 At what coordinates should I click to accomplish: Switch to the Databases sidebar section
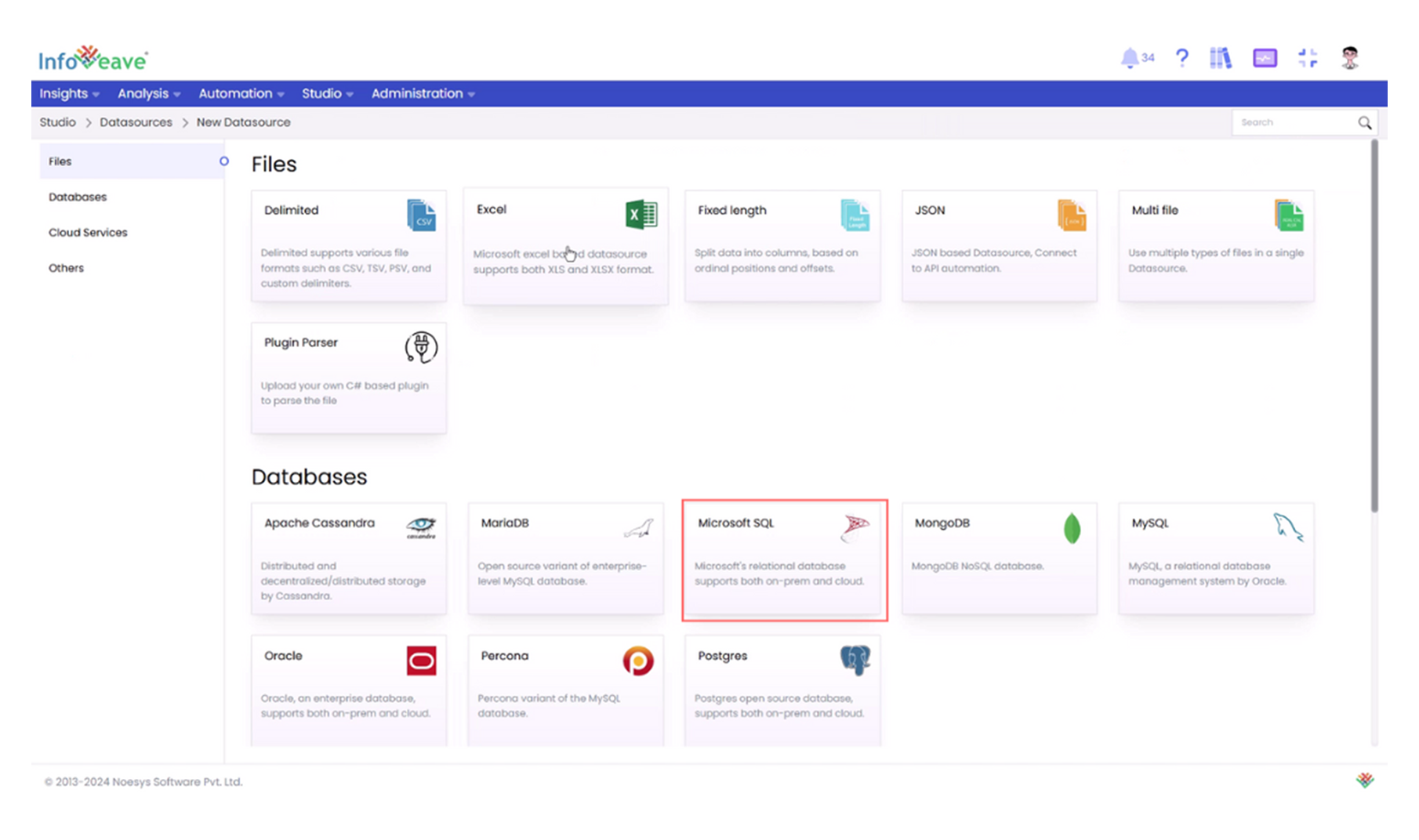click(78, 197)
